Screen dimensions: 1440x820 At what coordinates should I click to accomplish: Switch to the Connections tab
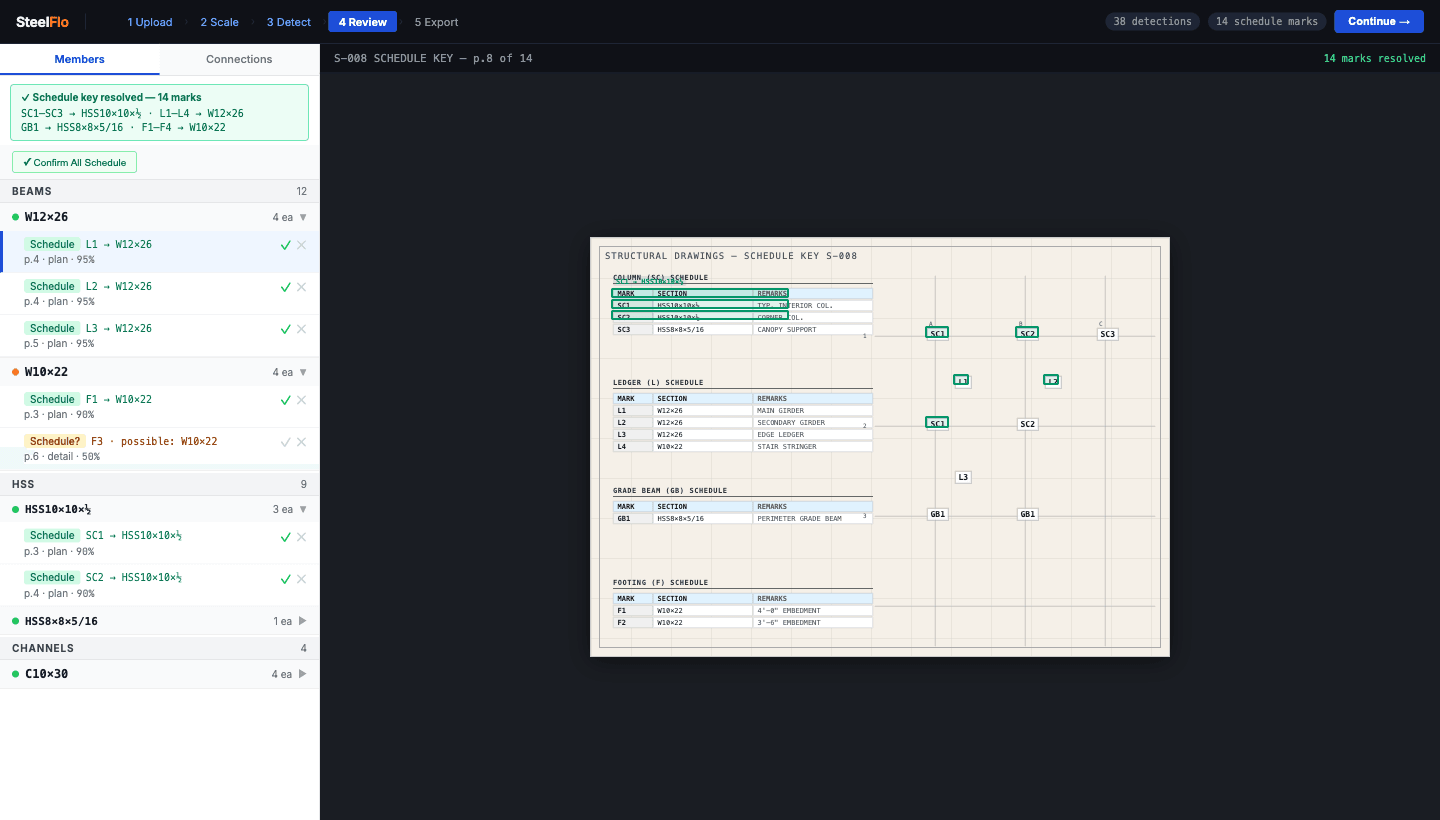pyautogui.click(x=239, y=59)
